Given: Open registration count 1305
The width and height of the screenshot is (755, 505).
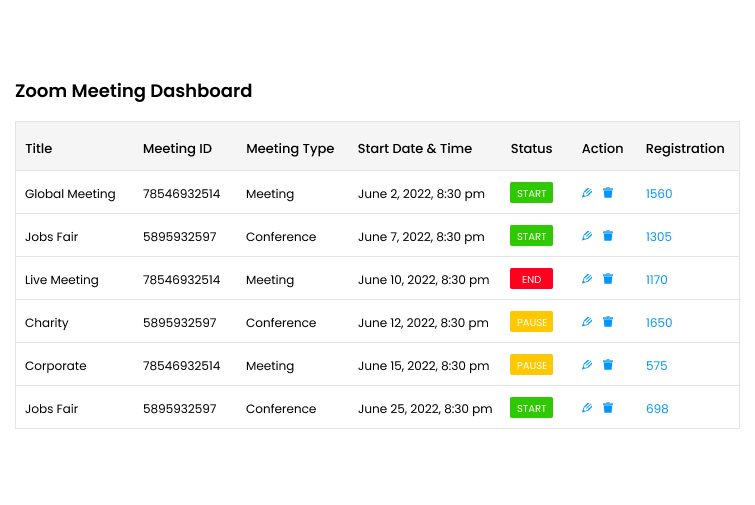Looking at the screenshot, I should pyautogui.click(x=659, y=236).
